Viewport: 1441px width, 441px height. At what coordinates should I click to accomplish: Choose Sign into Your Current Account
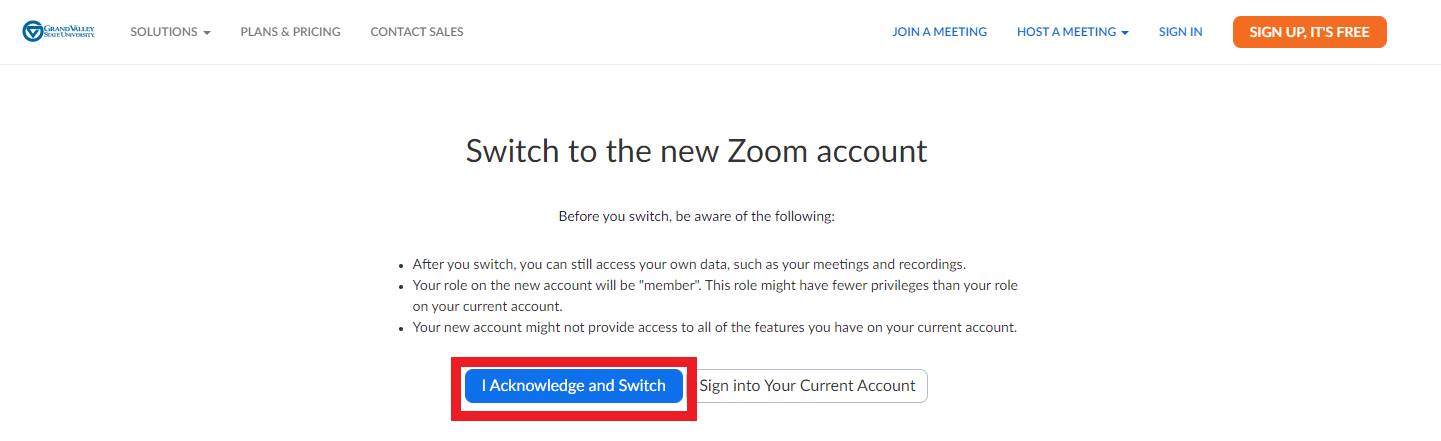pyautogui.click(x=807, y=386)
